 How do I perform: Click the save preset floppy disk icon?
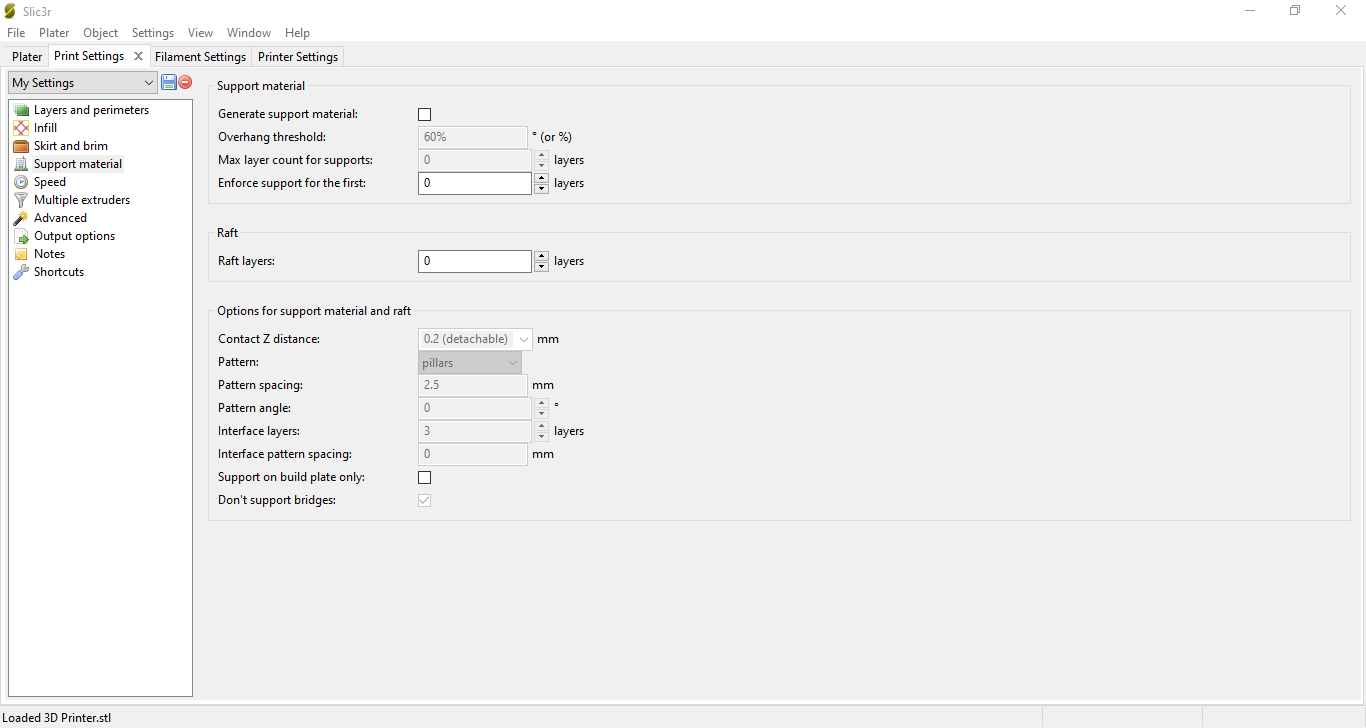coord(169,82)
